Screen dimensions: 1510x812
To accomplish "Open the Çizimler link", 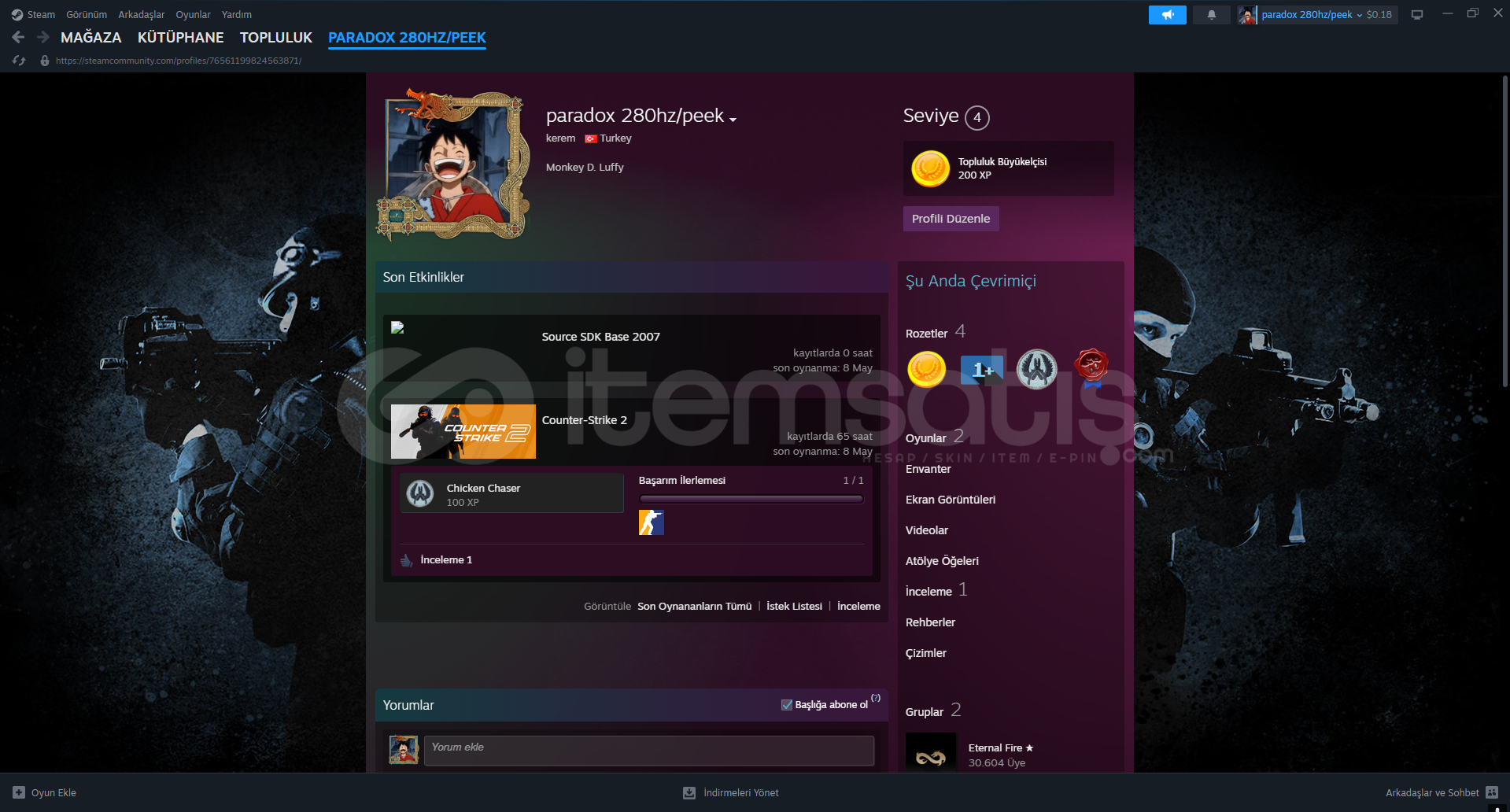I will click(926, 653).
